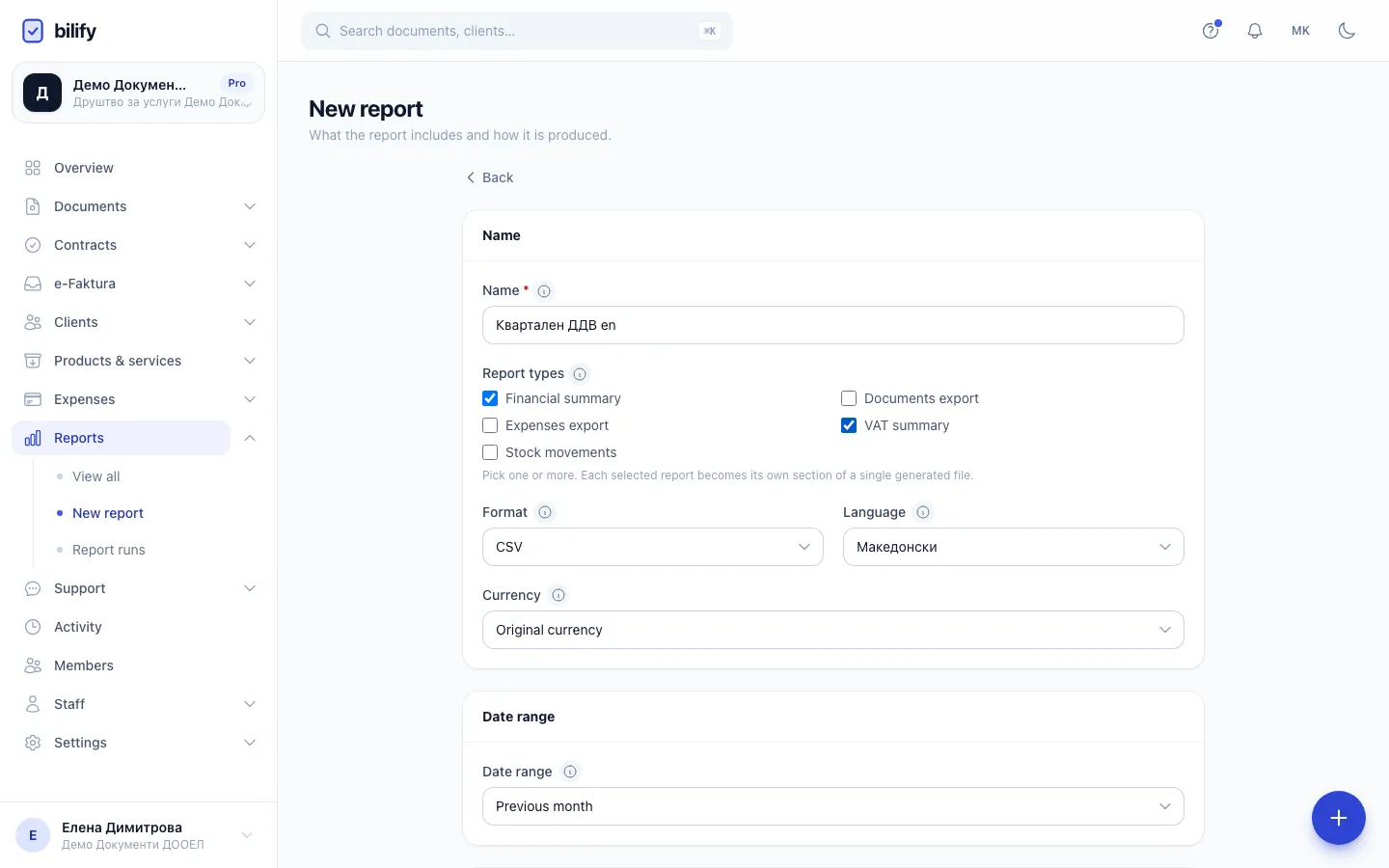Show info tooltip for Report types
1389x868 pixels.
580,374
